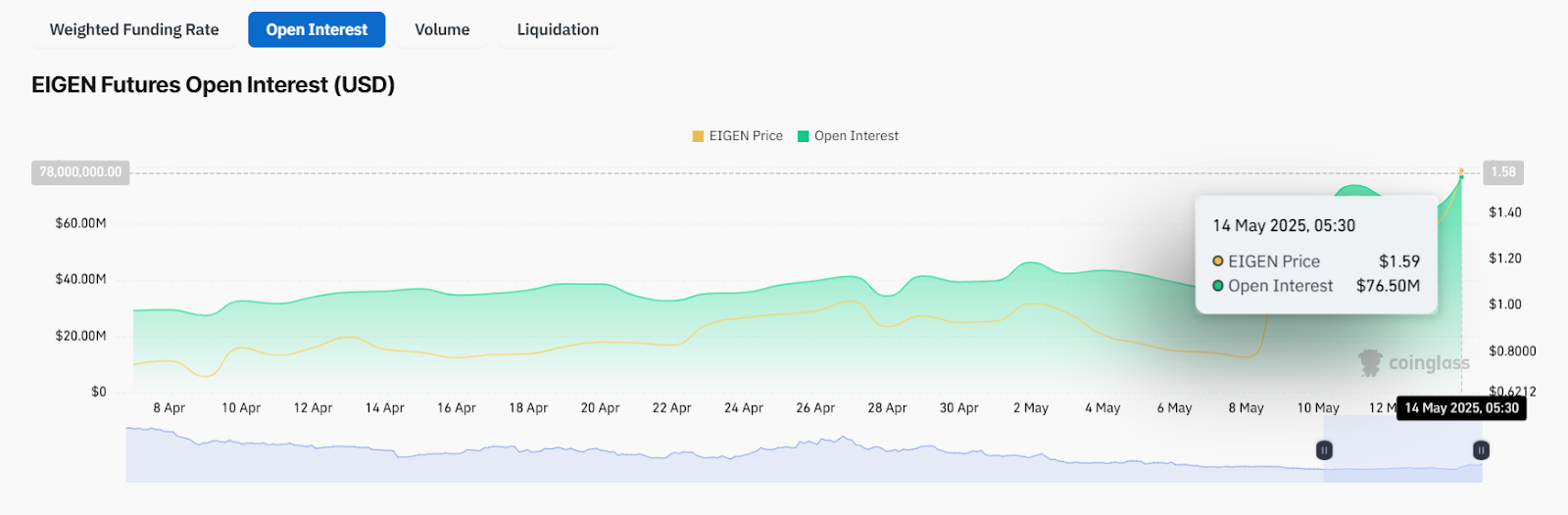The height and width of the screenshot is (515, 1568).
Task: Switch to the Weighted Funding Rate tab
Action: (x=134, y=29)
